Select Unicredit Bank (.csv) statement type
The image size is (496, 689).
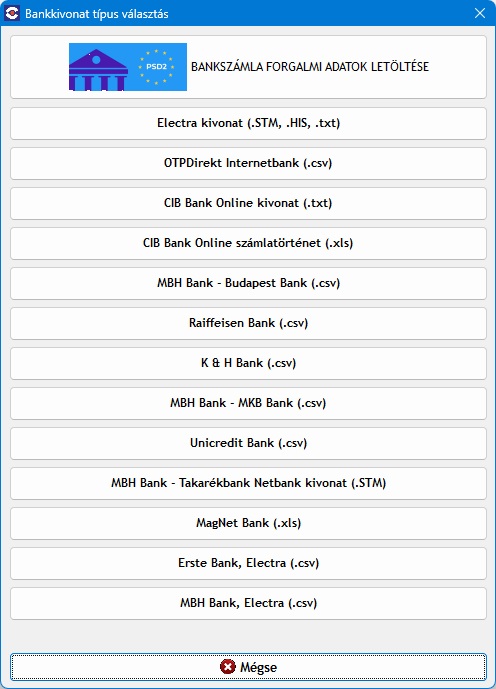(248, 443)
